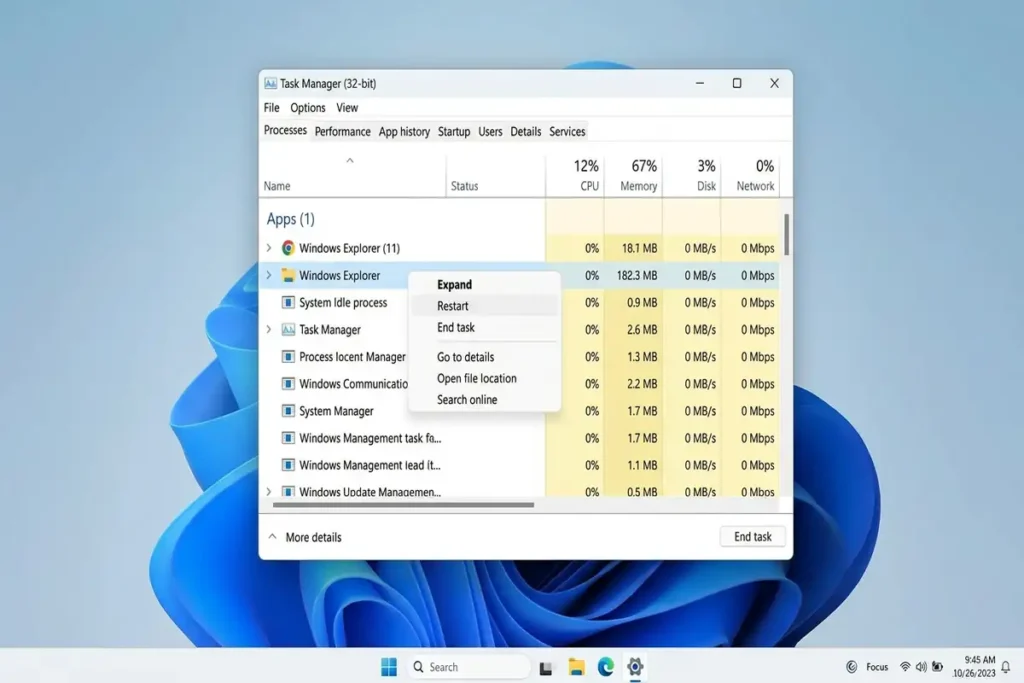This screenshot has width=1024, height=683.
Task: Sort by the Status column header
Action: [x=496, y=175]
